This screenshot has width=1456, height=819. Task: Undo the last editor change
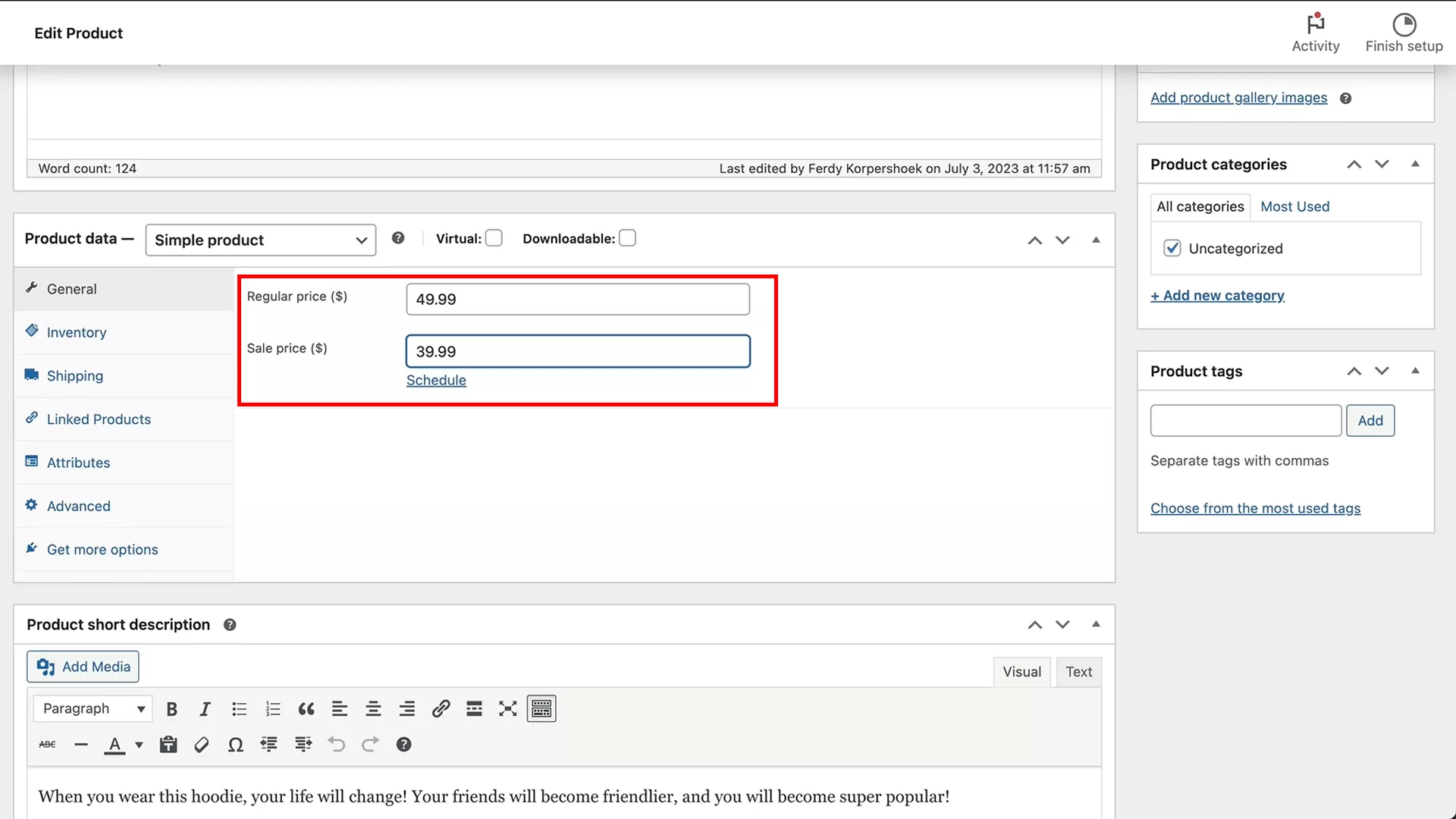coord(336,744)
